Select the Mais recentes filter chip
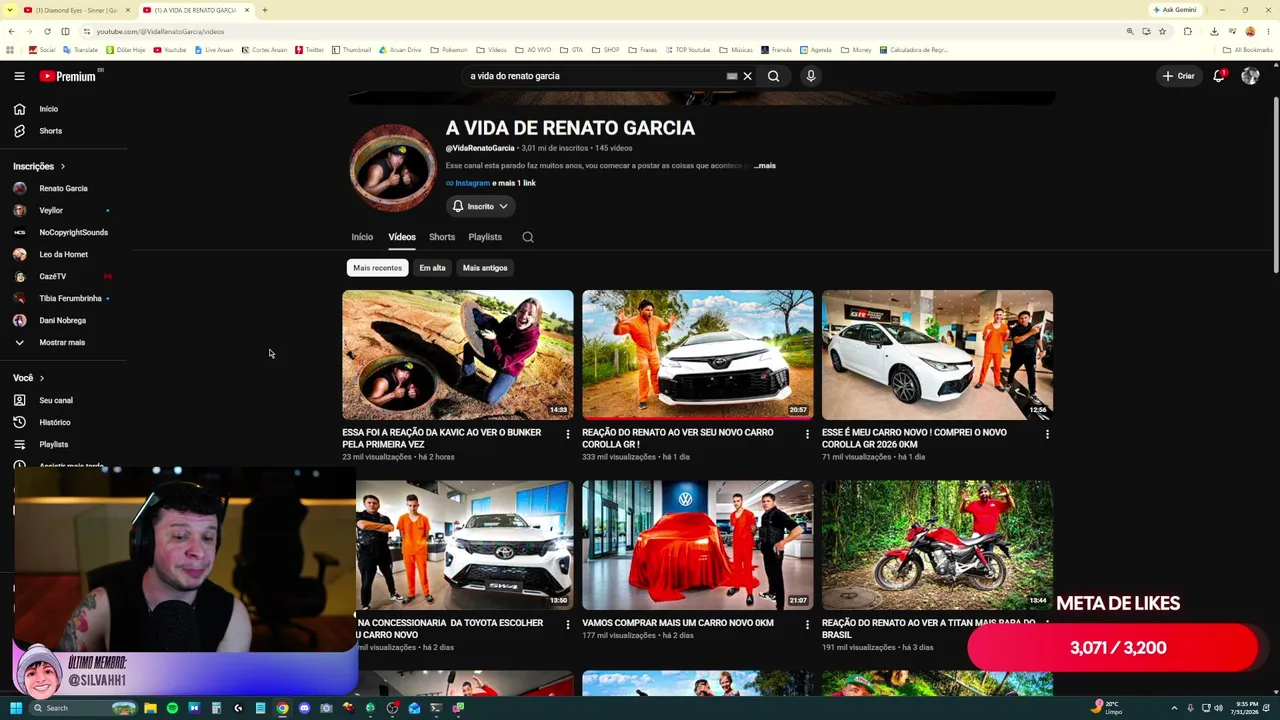 pyautogui.click(x=377, y=268)
